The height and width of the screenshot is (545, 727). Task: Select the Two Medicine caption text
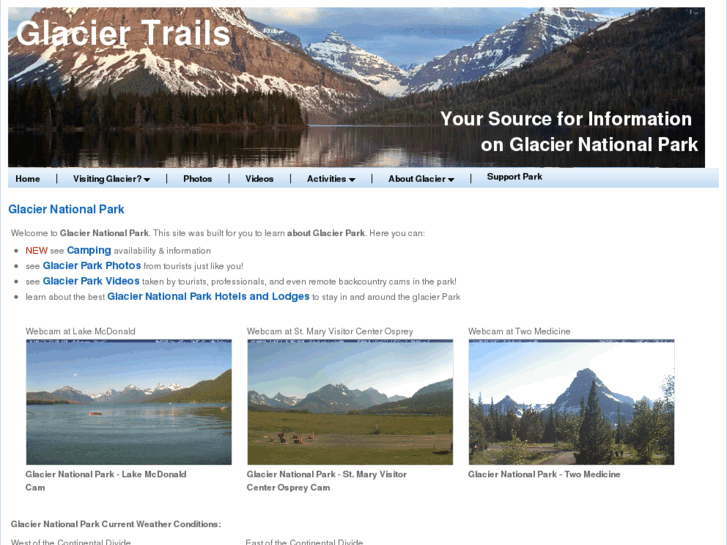pyautogui.click(x=544, y=474)
